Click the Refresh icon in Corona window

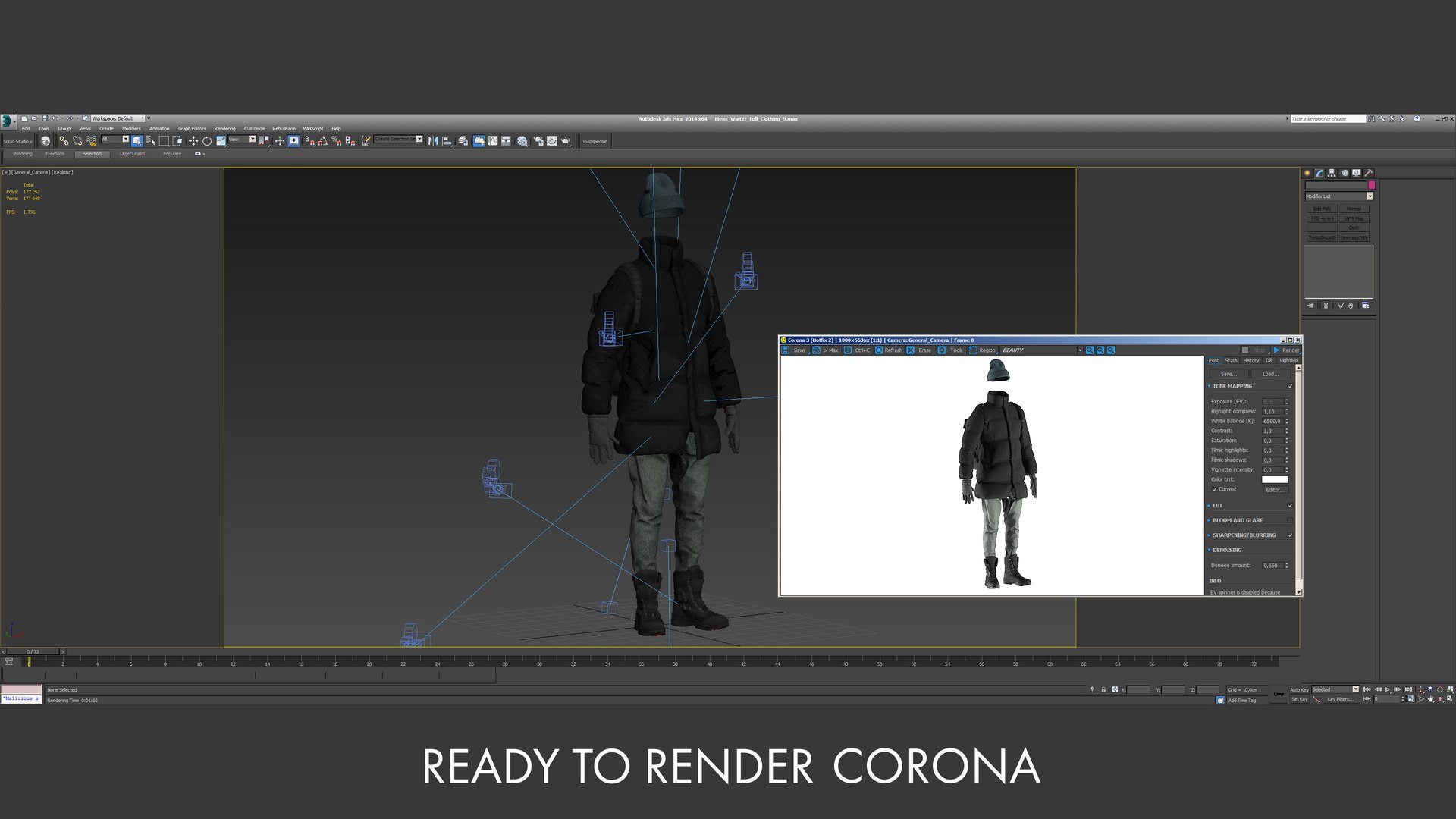click(x=879, y=350)
